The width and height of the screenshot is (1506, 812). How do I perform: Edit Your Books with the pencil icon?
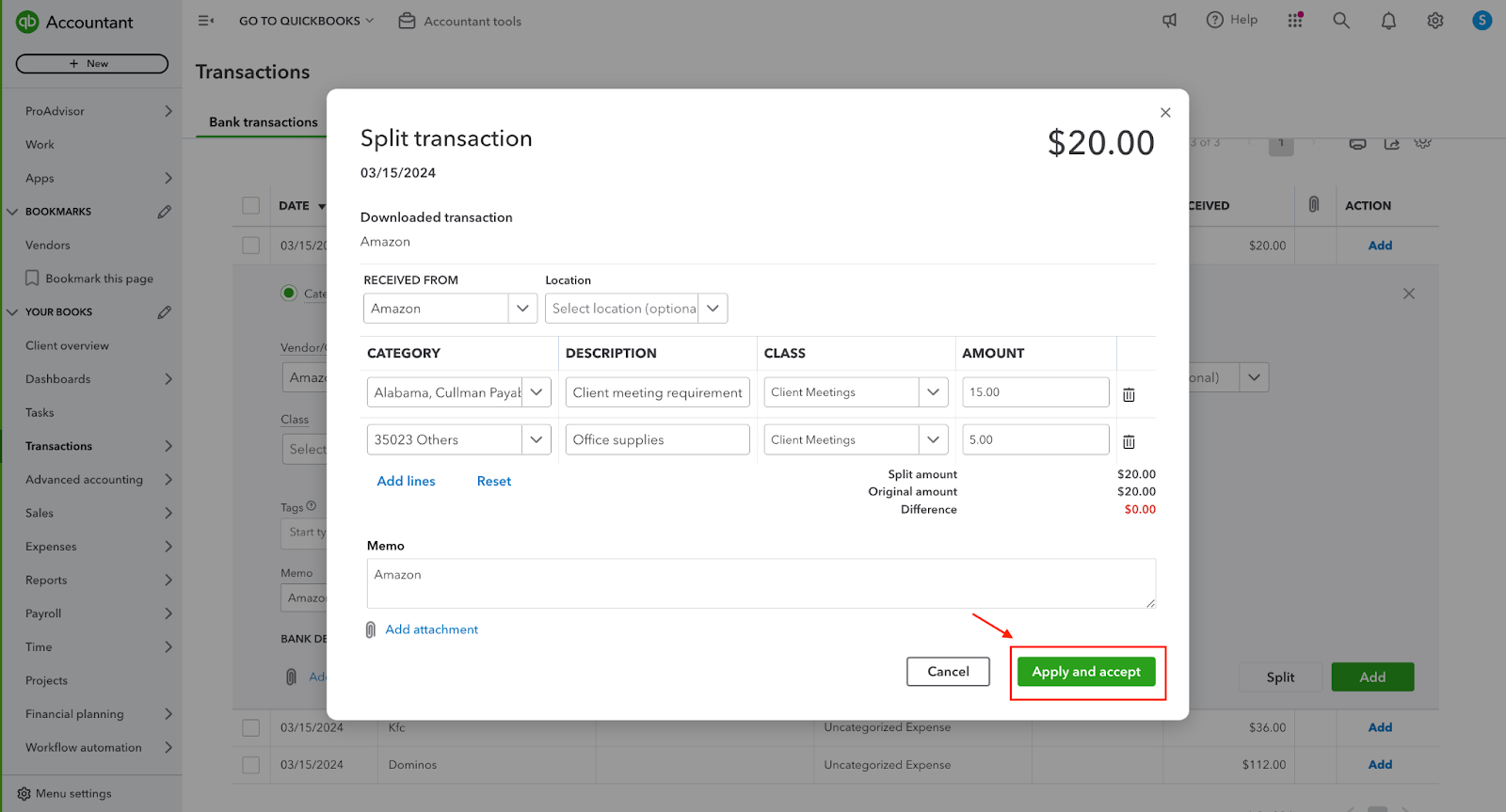(x=165, y=312)
